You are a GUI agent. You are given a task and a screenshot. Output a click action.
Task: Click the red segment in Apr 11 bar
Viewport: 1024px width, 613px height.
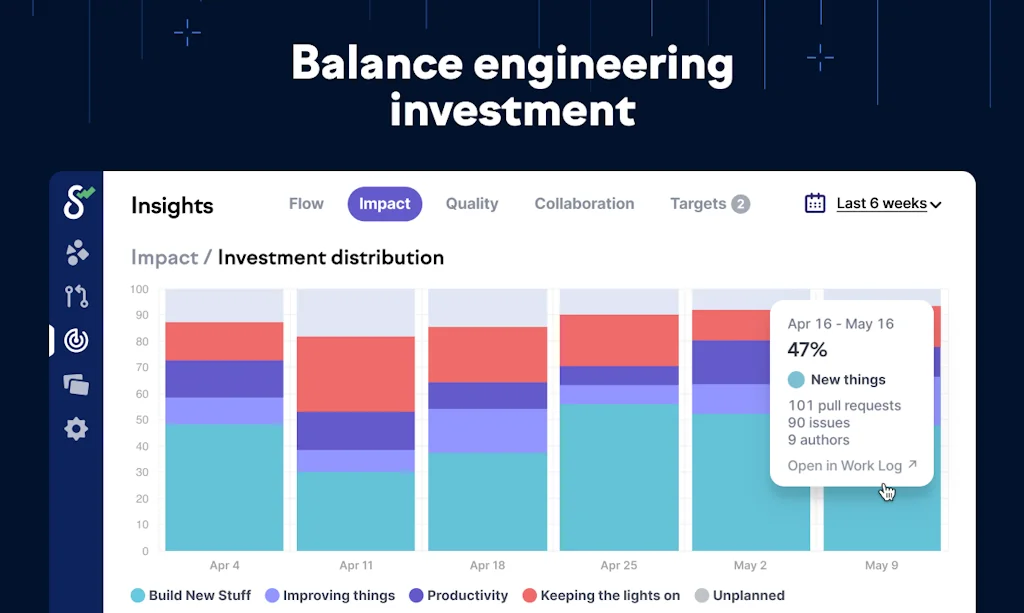pos(355,373)
